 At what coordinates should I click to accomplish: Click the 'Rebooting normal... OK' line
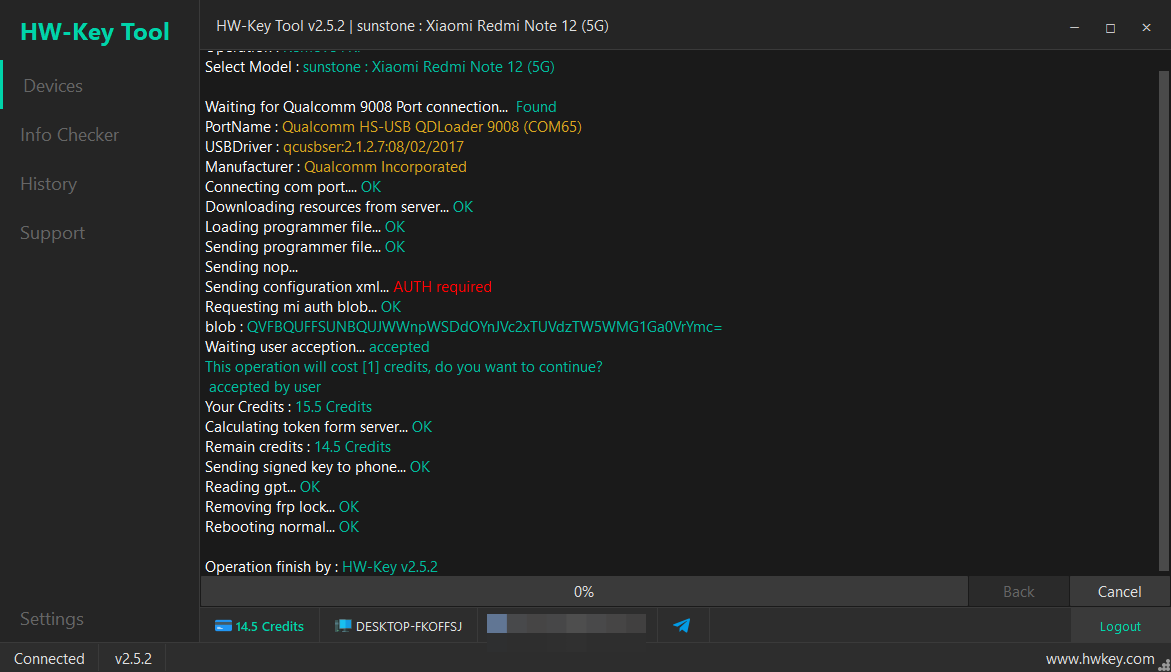pyautogui.click(x=282, y=527)
